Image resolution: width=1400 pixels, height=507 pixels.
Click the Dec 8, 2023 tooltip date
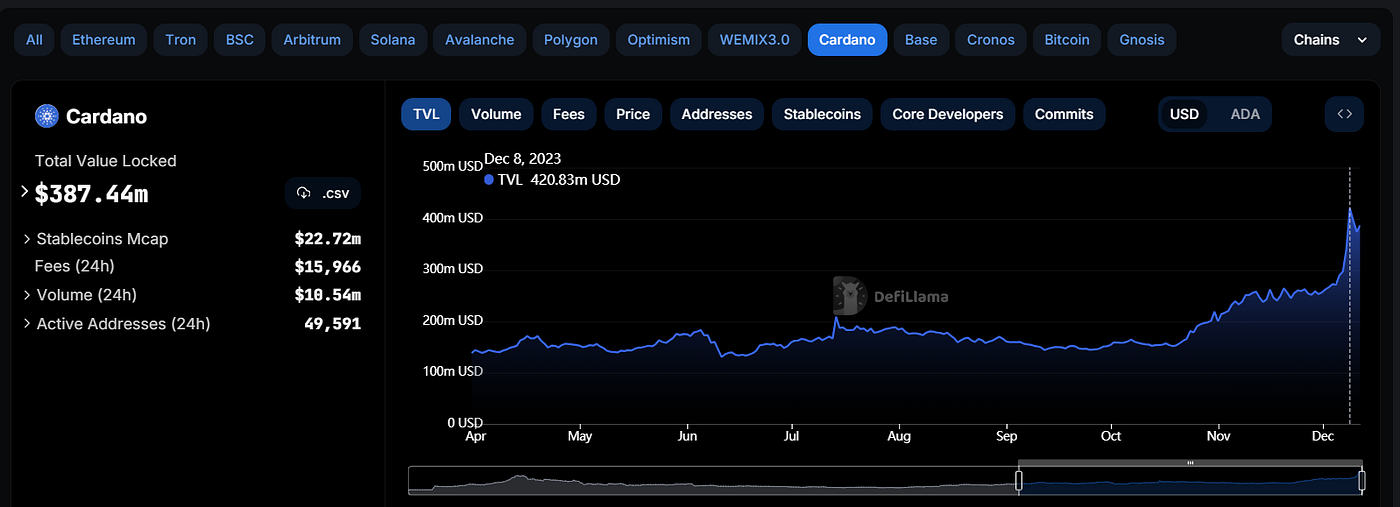[x=523, y=158]
